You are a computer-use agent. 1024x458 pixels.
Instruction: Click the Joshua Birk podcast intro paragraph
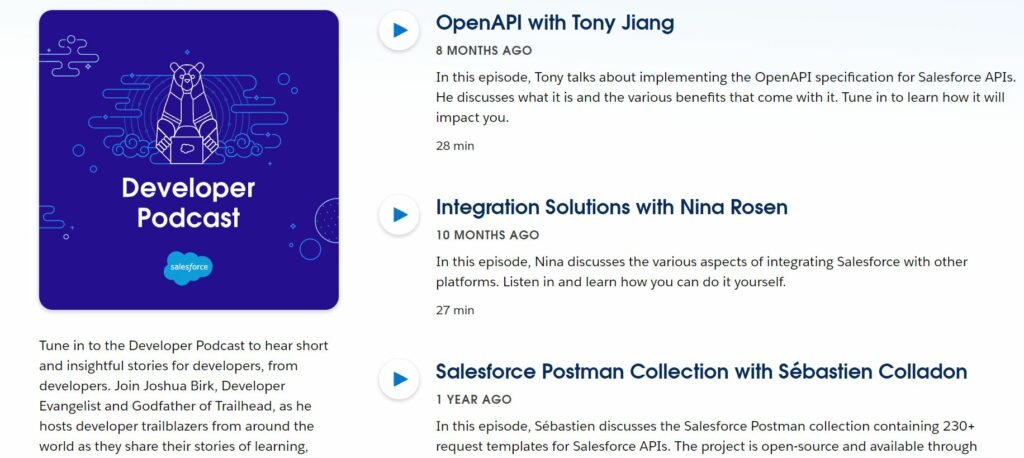[184, 396]
